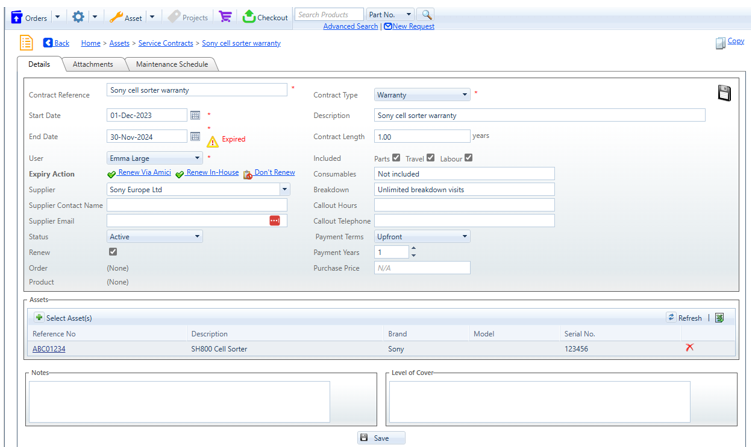Click the orange document page icon
The height and width of the screenshot is (447, 751).
pyautogui.click(x=26, y=43)
